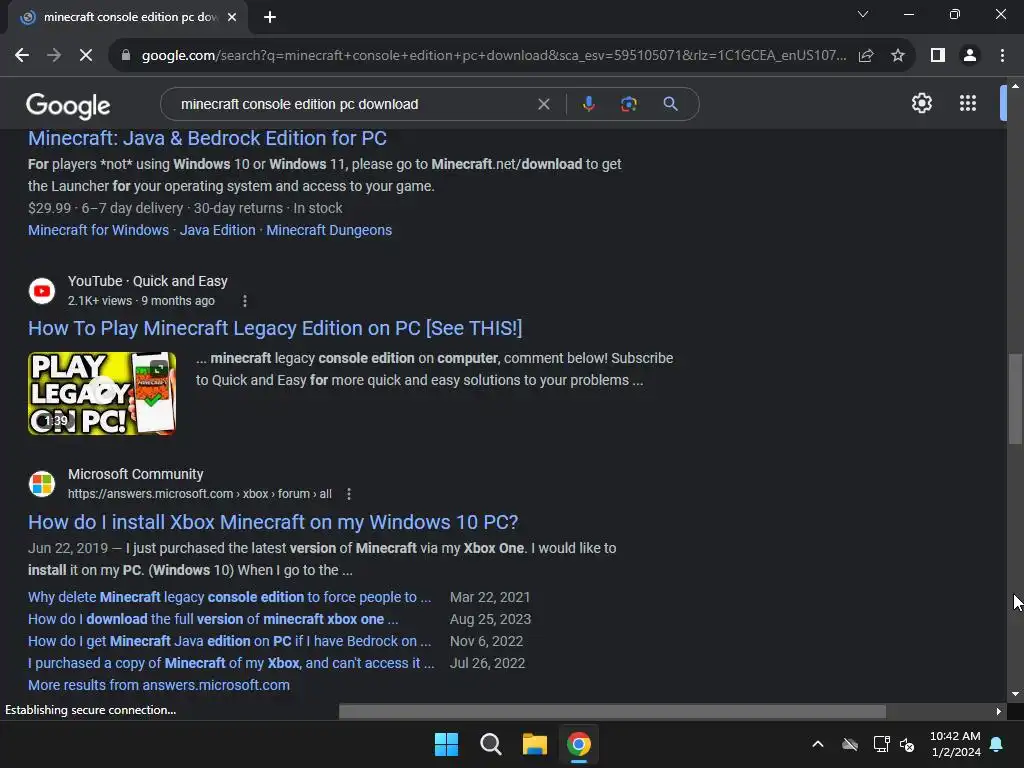The width and height of the screenshot is (1024, 768).
Task: Stop loading the page
Action: click(86, 56)
